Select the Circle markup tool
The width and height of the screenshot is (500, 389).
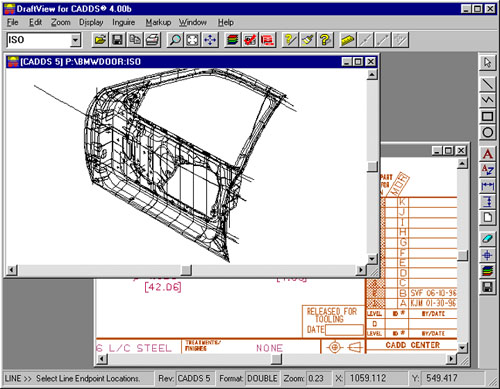(x=487, y=132)
